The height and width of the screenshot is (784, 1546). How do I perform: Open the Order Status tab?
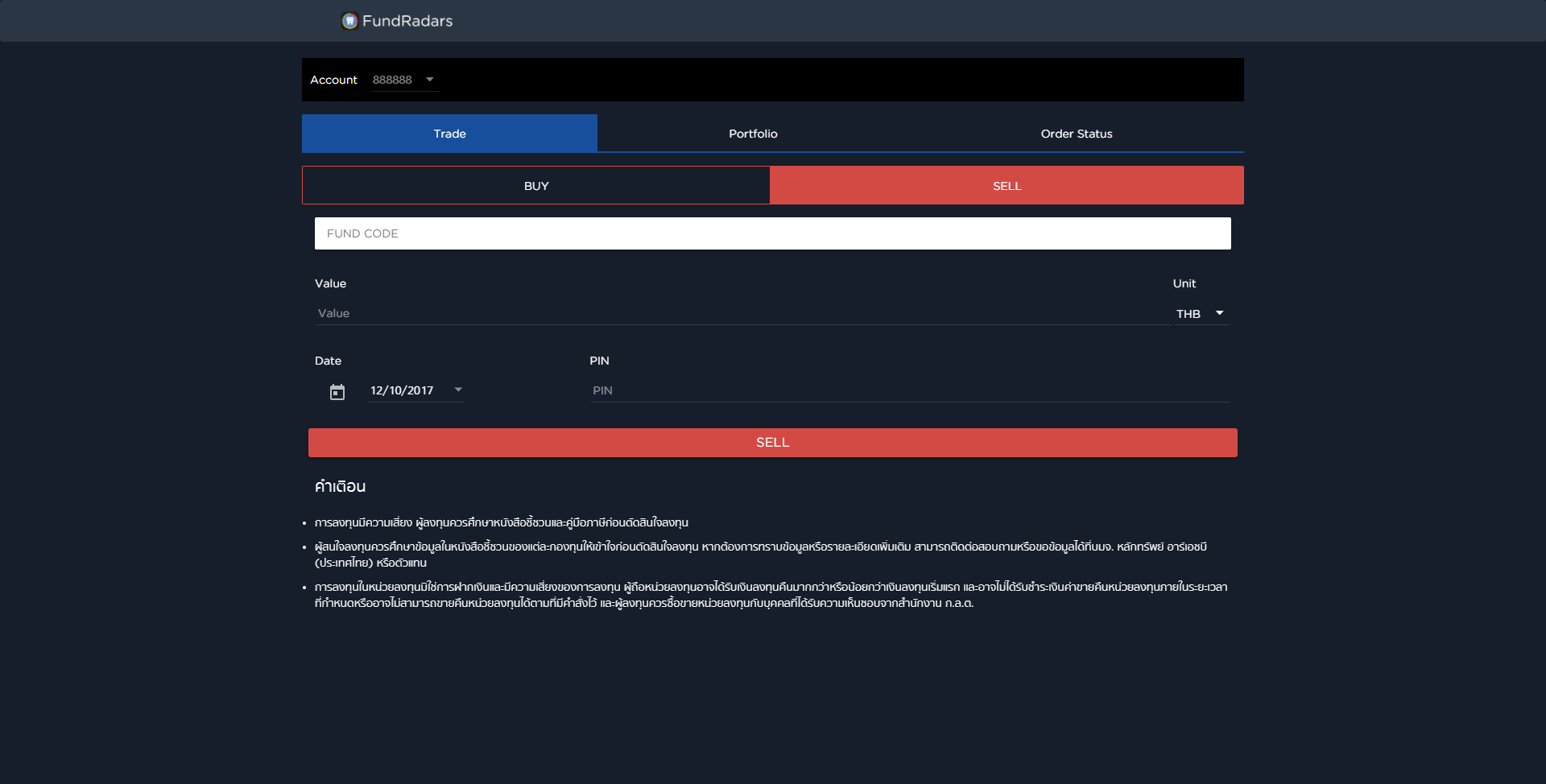pyautogui.click(x=1077, y=134)
